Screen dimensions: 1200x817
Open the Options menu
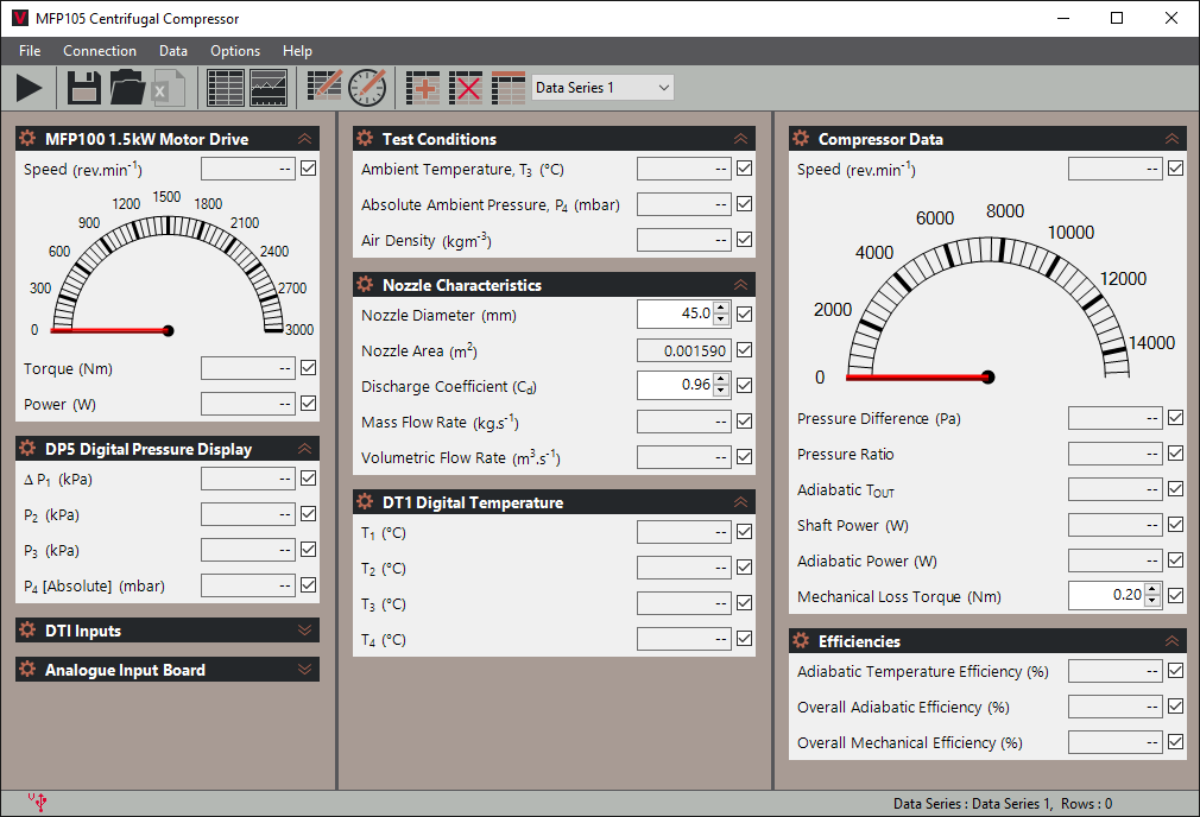coord(235,50)
